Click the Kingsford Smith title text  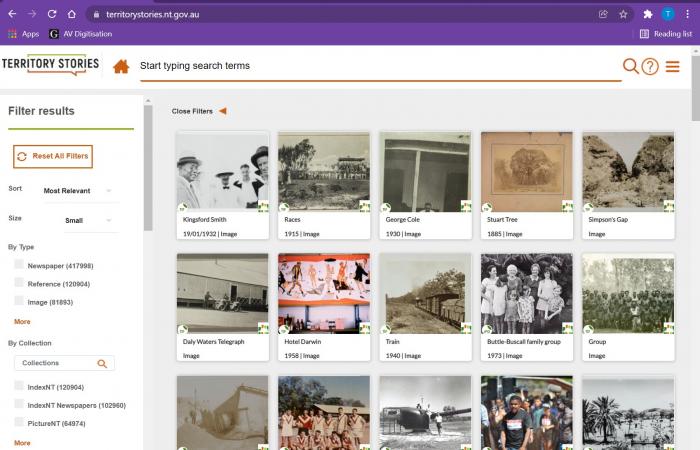(204, 220)
